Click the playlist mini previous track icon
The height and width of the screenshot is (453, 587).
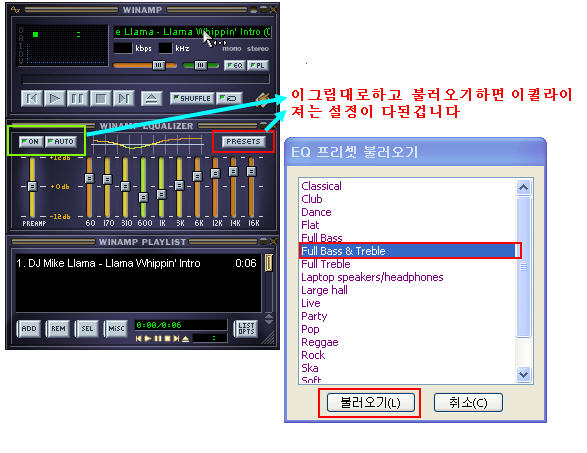point(139,339)
